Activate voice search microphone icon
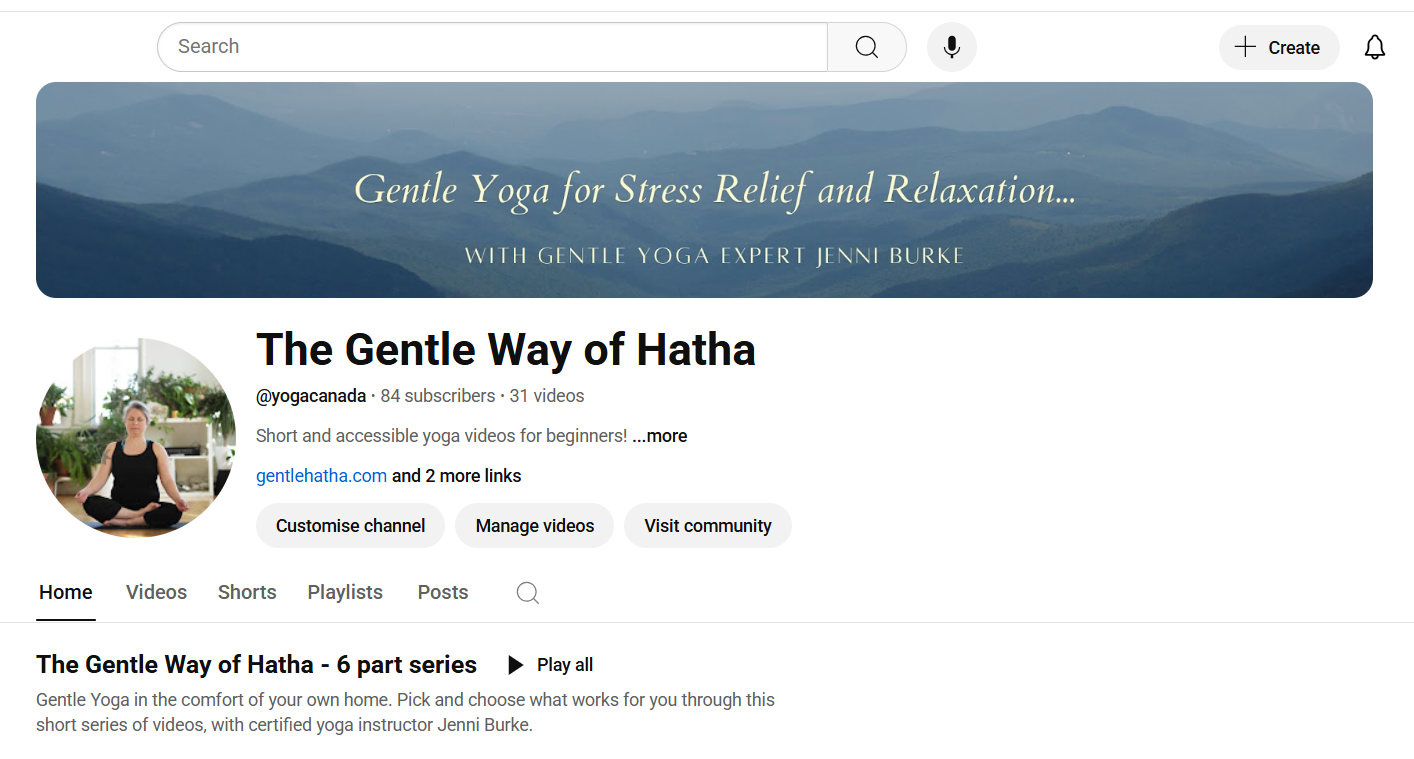1414x759 pixels. [x=951, y=47]
